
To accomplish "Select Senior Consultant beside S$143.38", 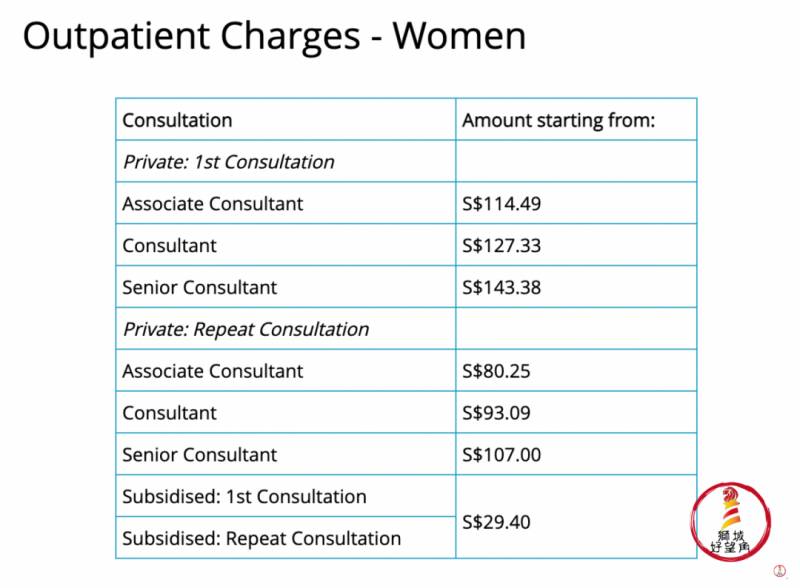I will point(199,288).
